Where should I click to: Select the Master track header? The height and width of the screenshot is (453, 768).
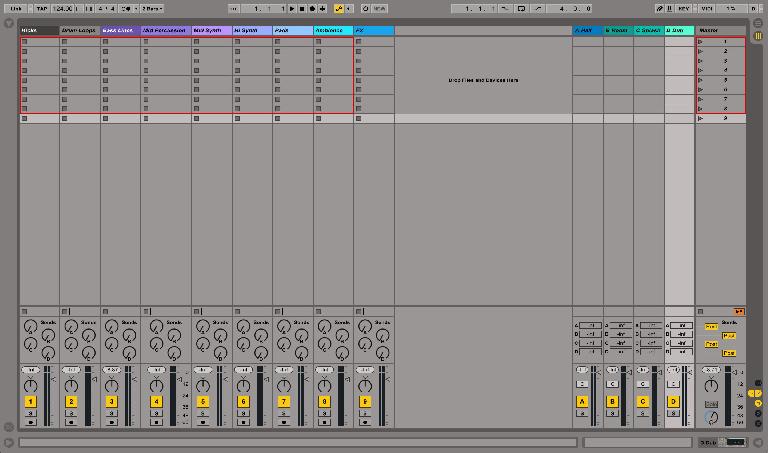point(720,30)
